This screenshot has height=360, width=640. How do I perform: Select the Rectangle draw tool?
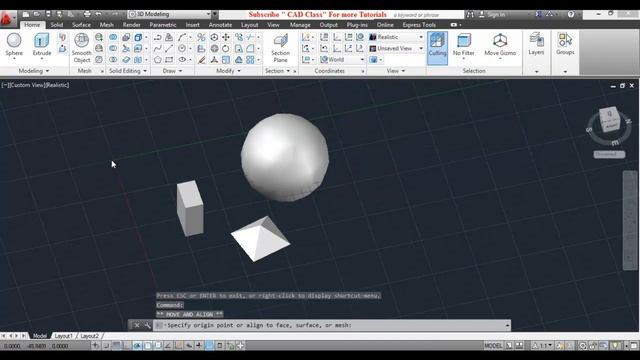tap(169, 60)
